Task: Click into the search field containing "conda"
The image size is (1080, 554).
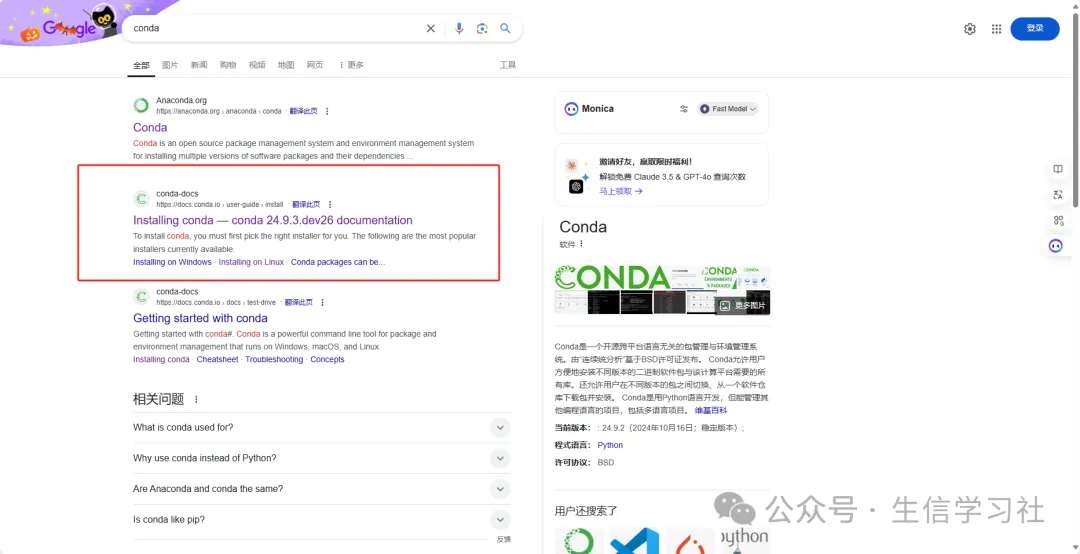Action: tap(276, 28)
